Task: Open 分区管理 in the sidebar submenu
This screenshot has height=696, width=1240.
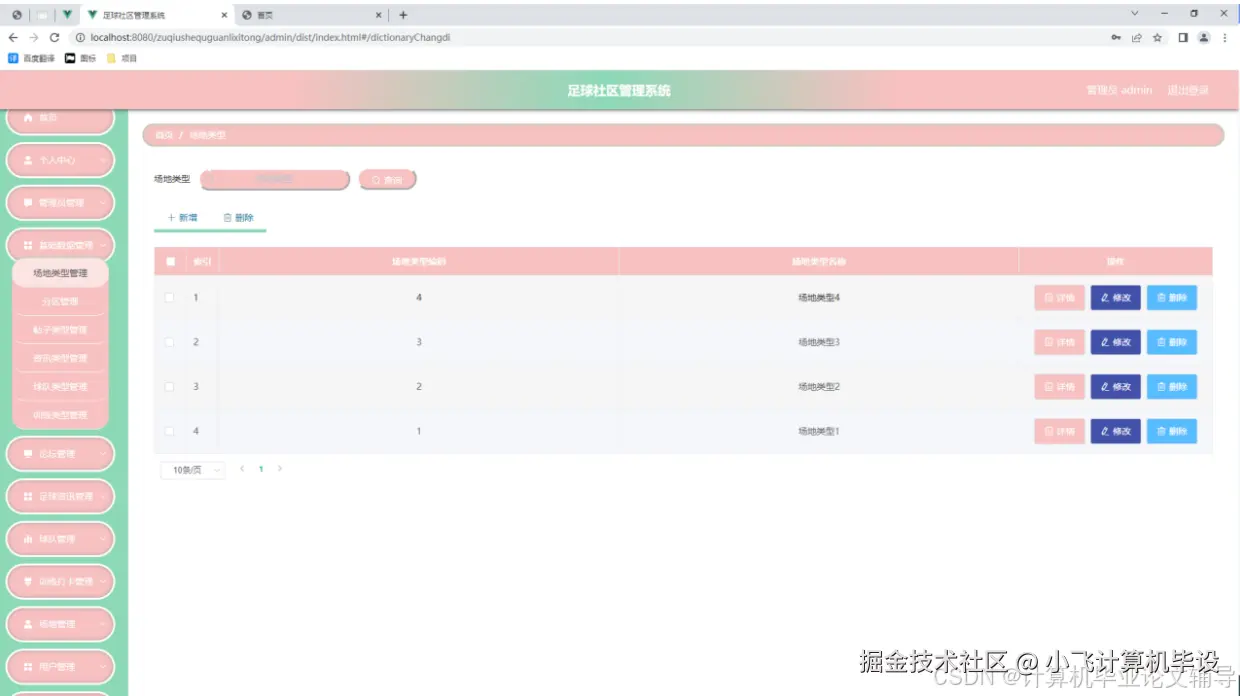Action: coord(60,301)
